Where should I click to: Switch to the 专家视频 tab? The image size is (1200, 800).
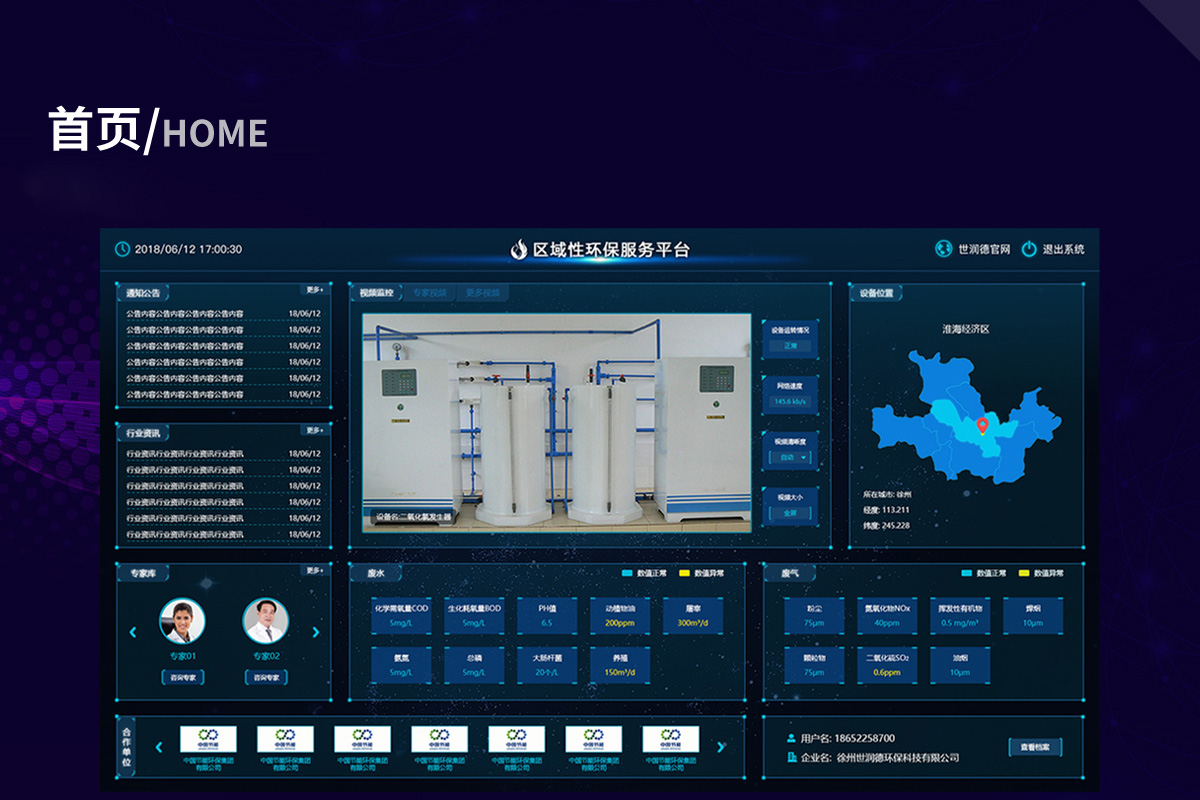tap(430, 293)
